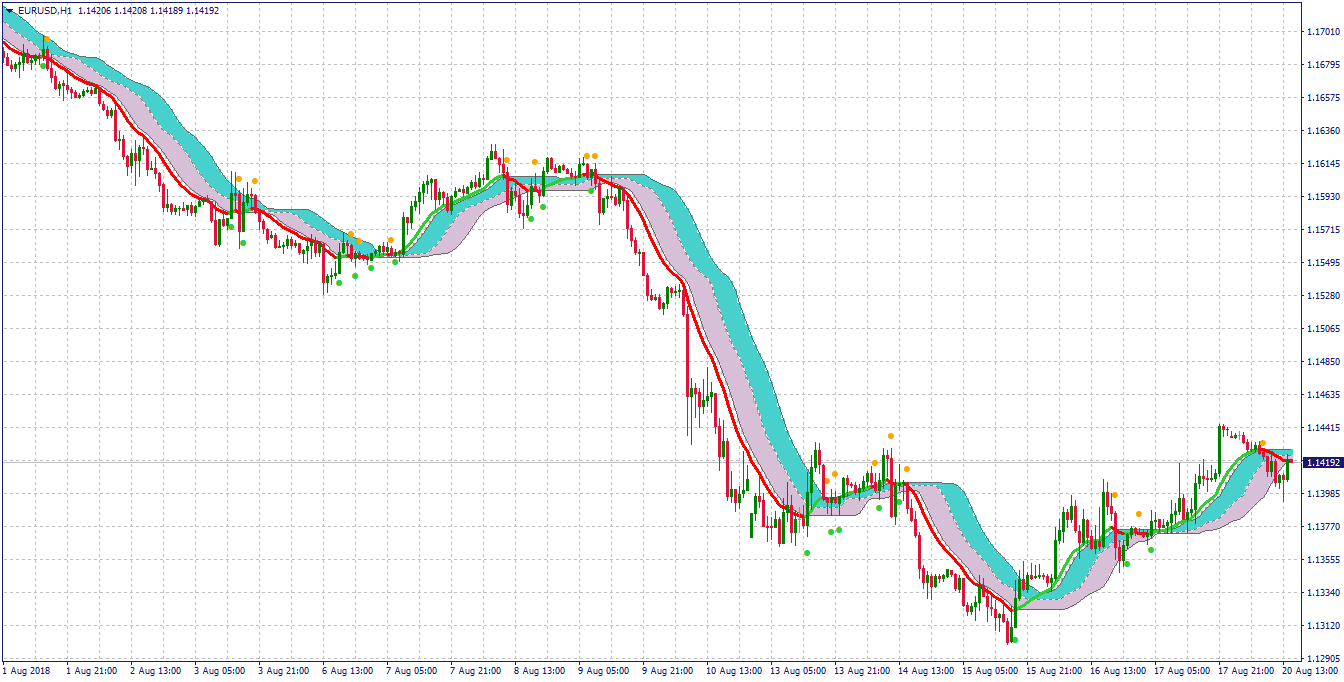Click the 1.16795 price axis label
Viewport: 1344px width, 682px height.
click(x=1323, y=65)
